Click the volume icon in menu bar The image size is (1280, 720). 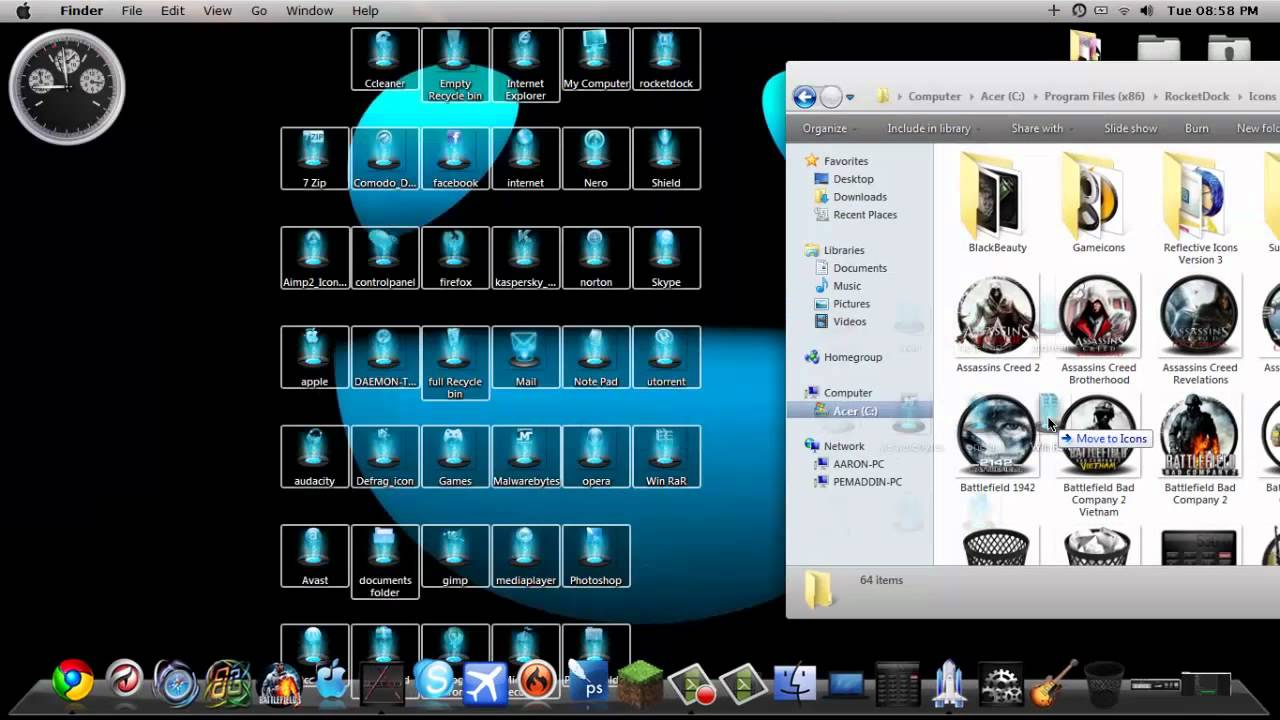click(x=1146, y=11)
